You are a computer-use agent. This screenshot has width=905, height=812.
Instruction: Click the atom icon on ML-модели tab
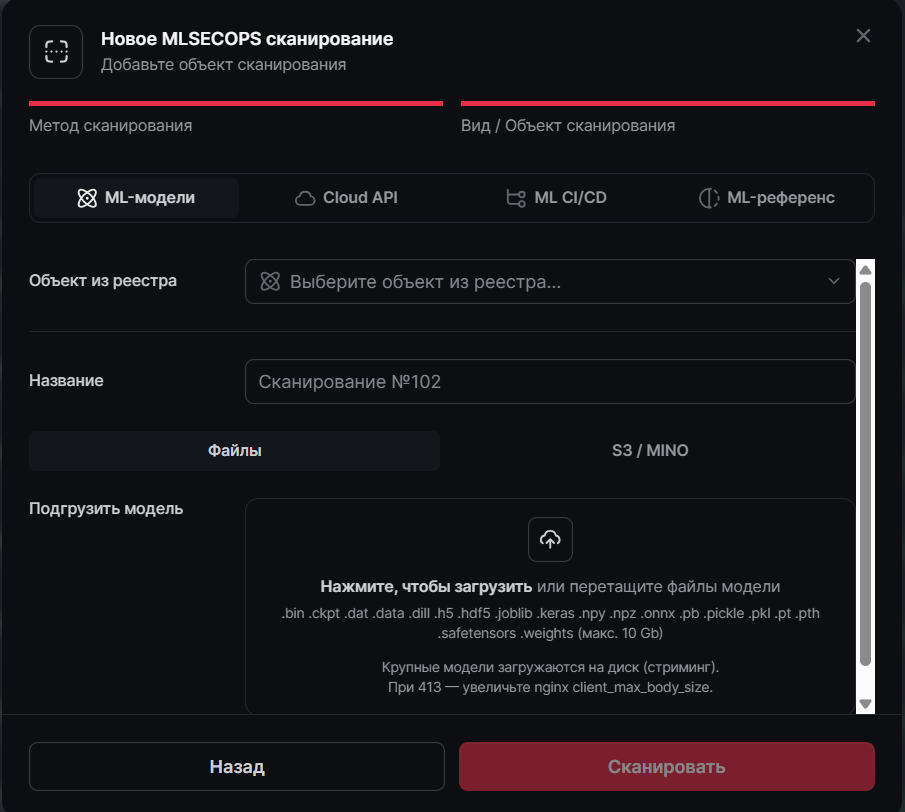tap(87, 198)
